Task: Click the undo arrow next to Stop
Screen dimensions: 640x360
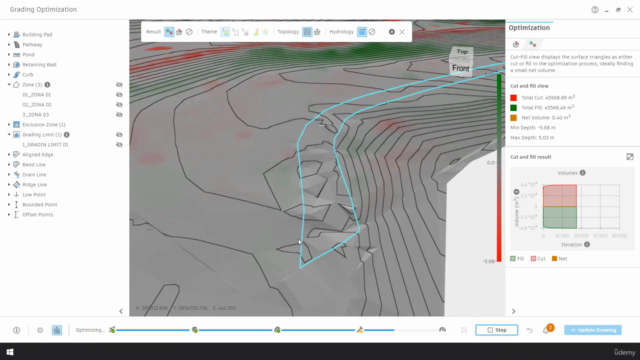Action: tap(529, 330)
